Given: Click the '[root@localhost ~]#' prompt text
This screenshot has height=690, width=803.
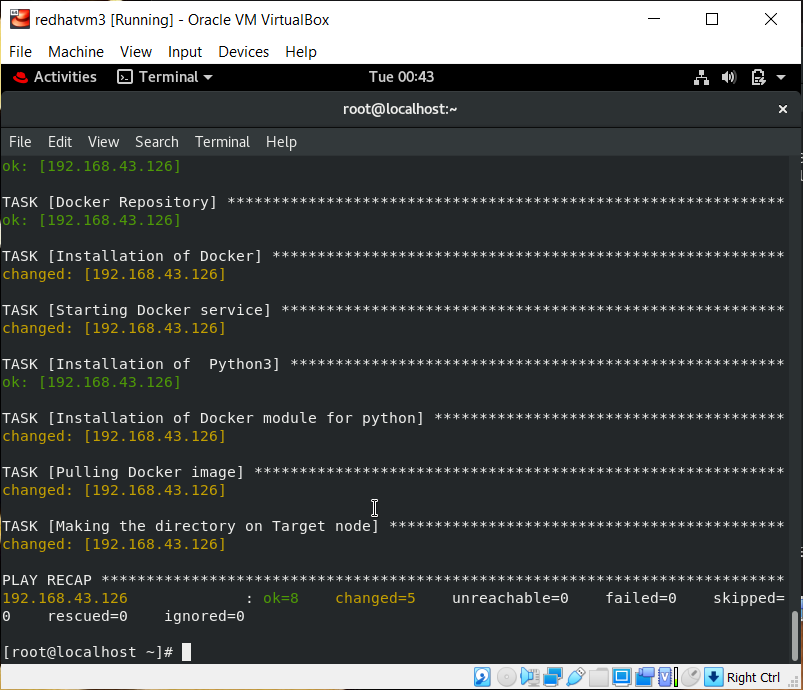Looking at the screenshot, I should [x=88, y=652].
